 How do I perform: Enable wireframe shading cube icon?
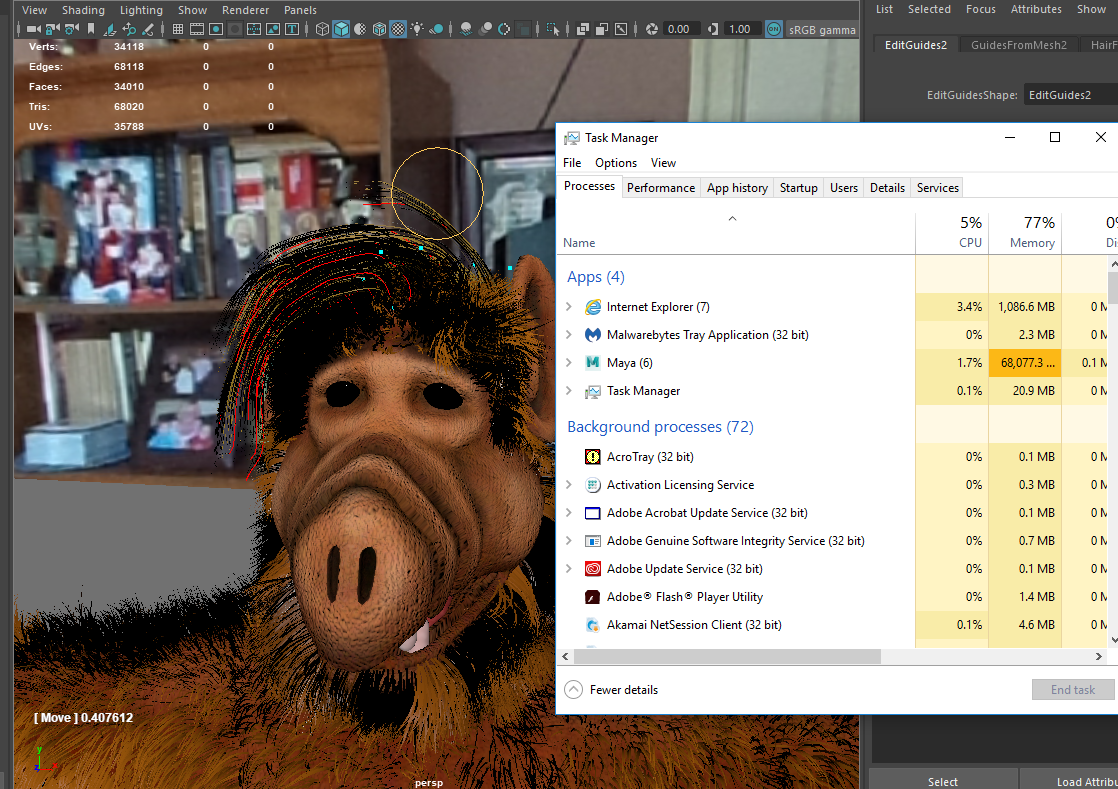click(x=322, y=29)
